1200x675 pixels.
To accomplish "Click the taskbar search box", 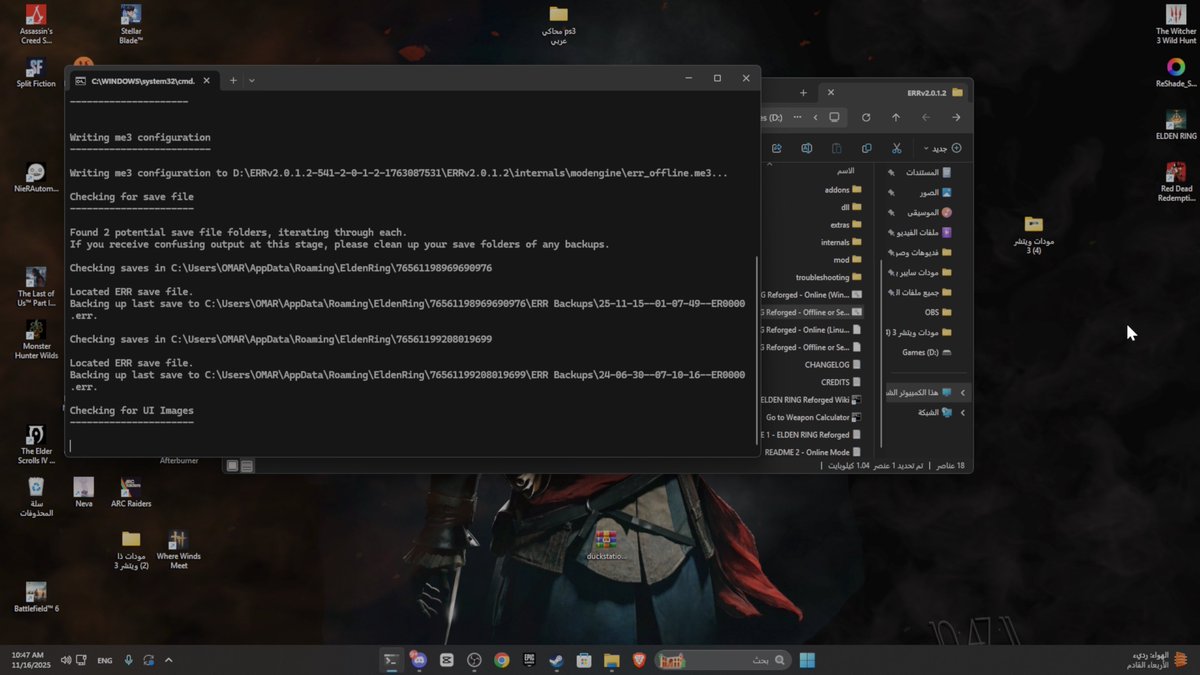I will pos(722,660).
